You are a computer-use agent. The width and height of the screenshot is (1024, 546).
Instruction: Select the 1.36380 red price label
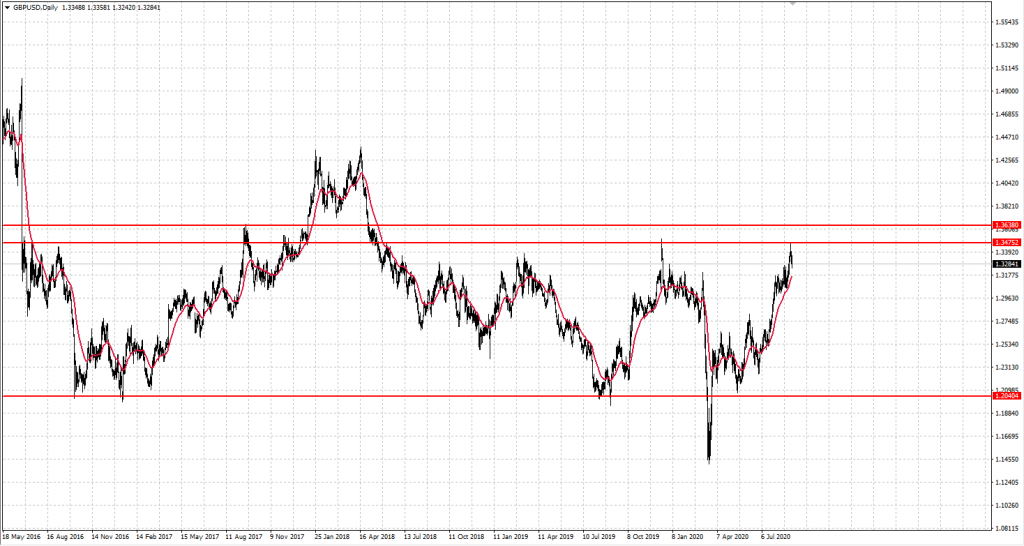[1006, 226]
